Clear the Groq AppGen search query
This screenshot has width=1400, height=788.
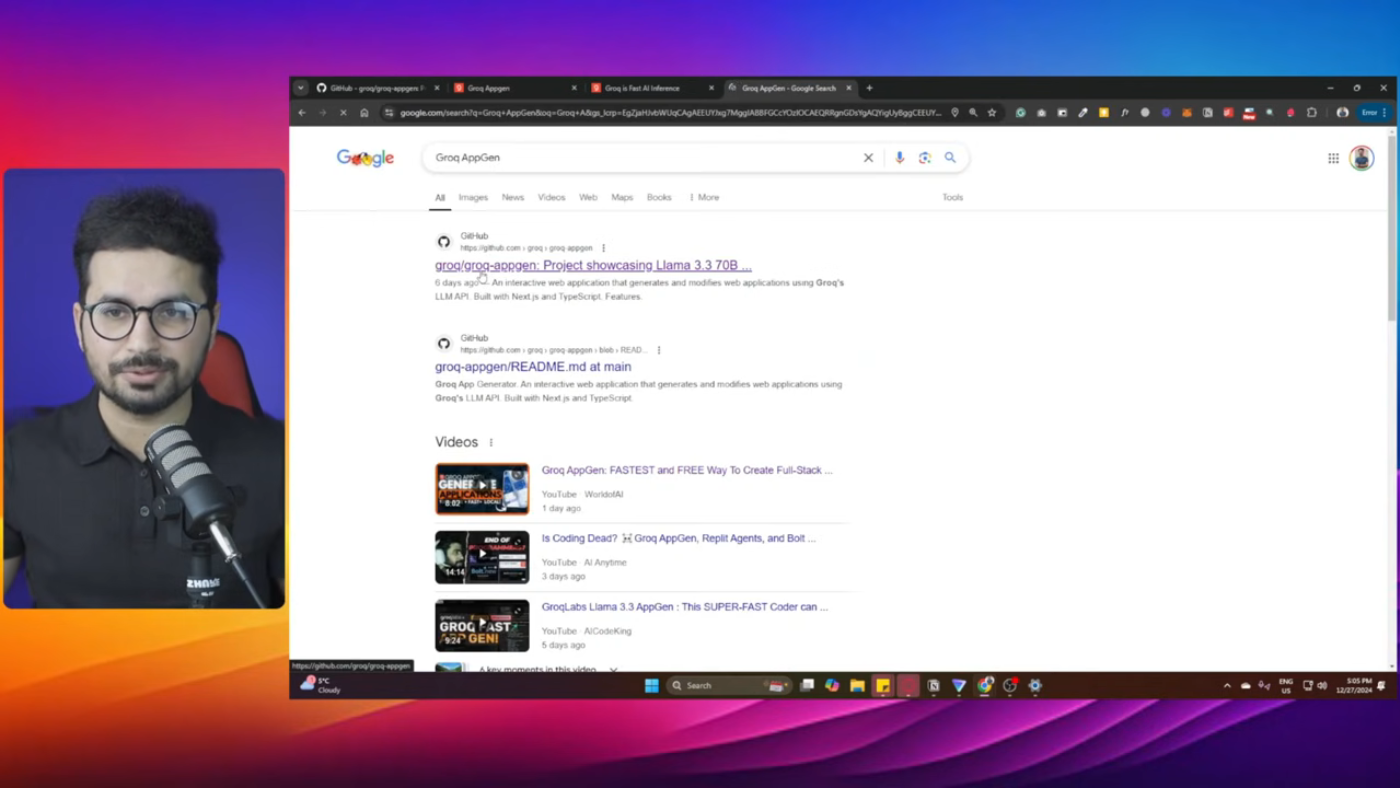tap(868, 158)
